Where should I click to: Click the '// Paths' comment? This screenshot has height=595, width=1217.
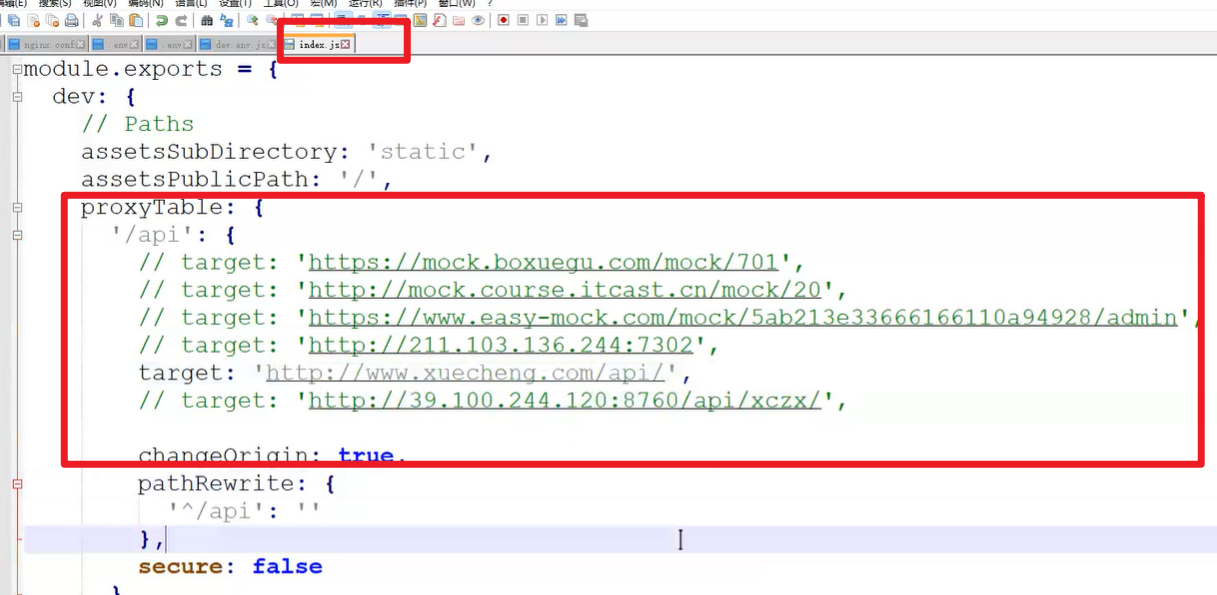pos(138,124)
